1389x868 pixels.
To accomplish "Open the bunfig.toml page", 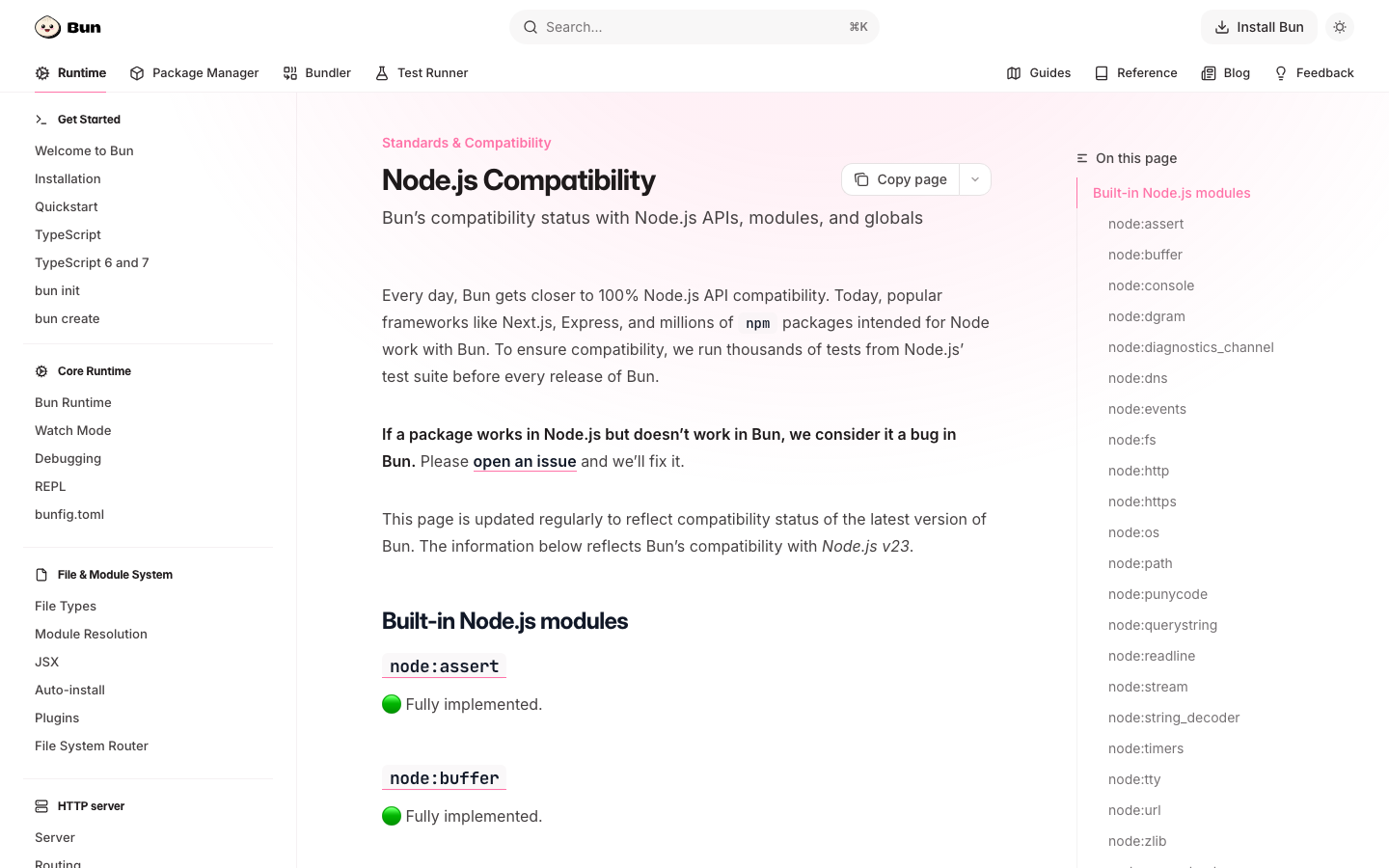I will pos(69,514).
